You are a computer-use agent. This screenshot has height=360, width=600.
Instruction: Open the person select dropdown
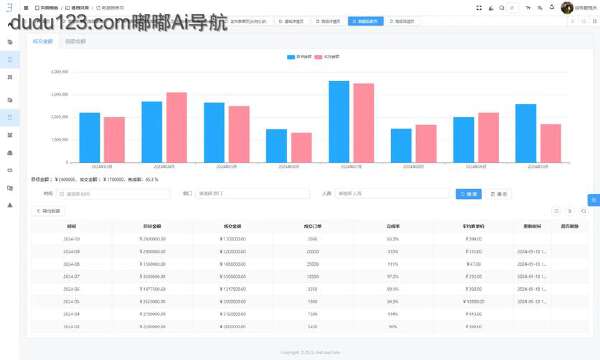392,194
